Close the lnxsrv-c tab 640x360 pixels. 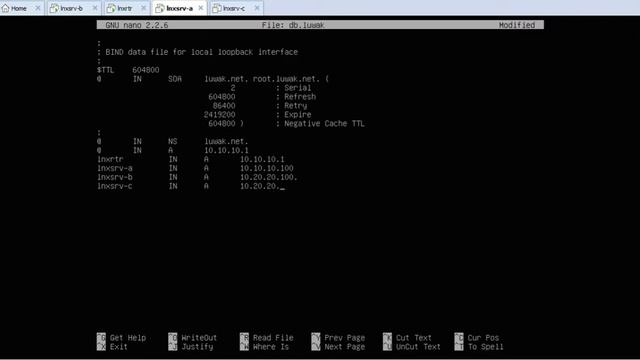[x=257, y=8]
